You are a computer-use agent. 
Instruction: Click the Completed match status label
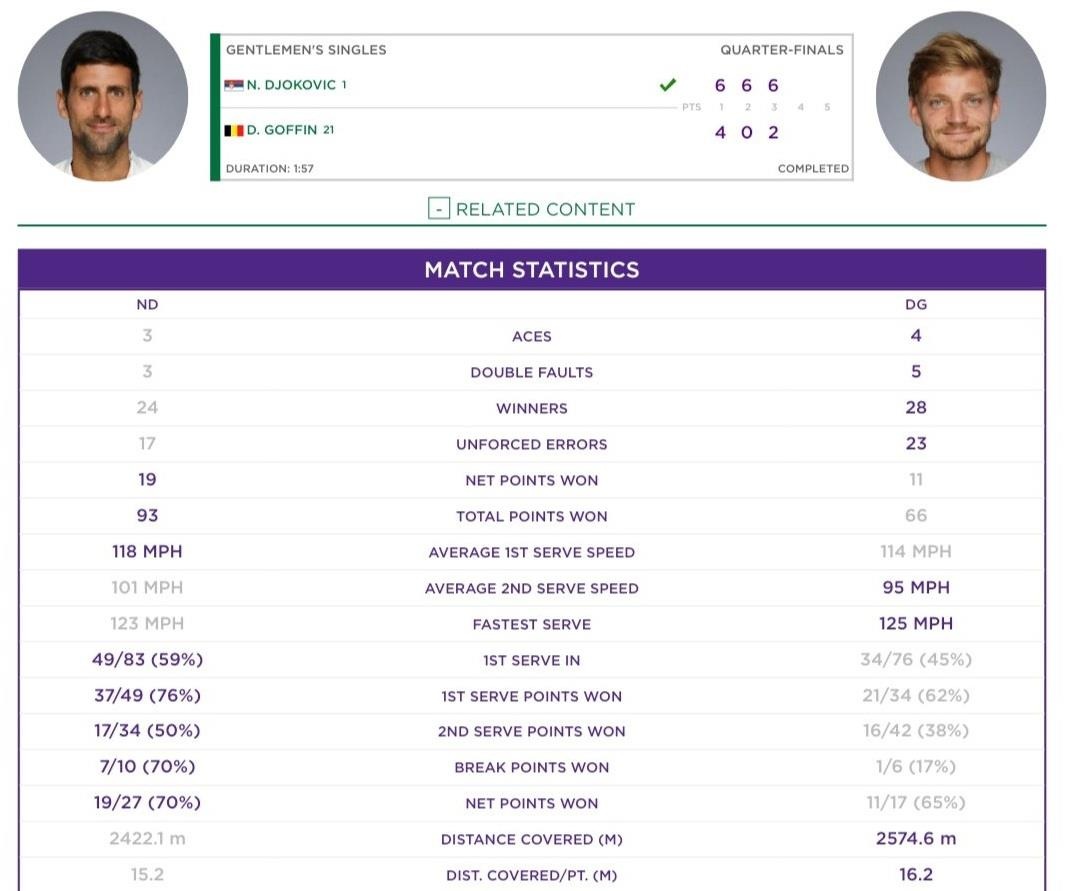click(813, 169)
